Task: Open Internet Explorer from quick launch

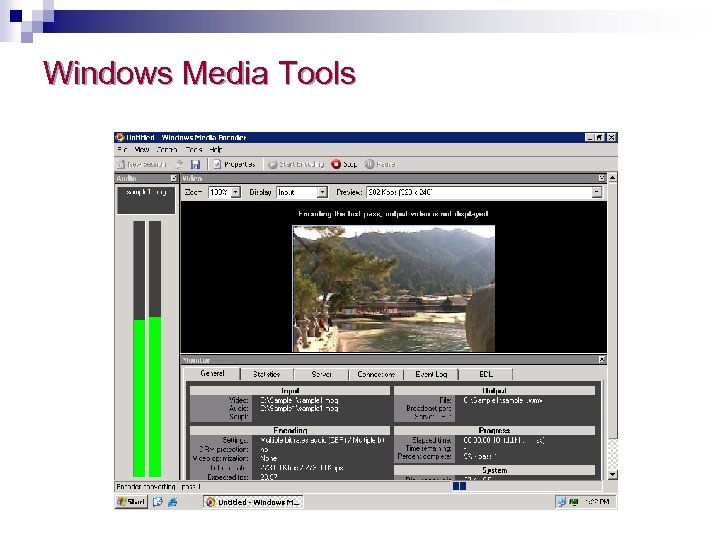Action: (x=173, y=502)
